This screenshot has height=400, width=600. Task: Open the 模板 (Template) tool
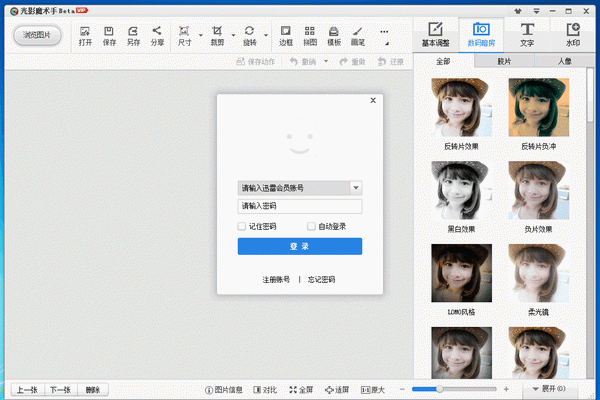pos(334,35)
